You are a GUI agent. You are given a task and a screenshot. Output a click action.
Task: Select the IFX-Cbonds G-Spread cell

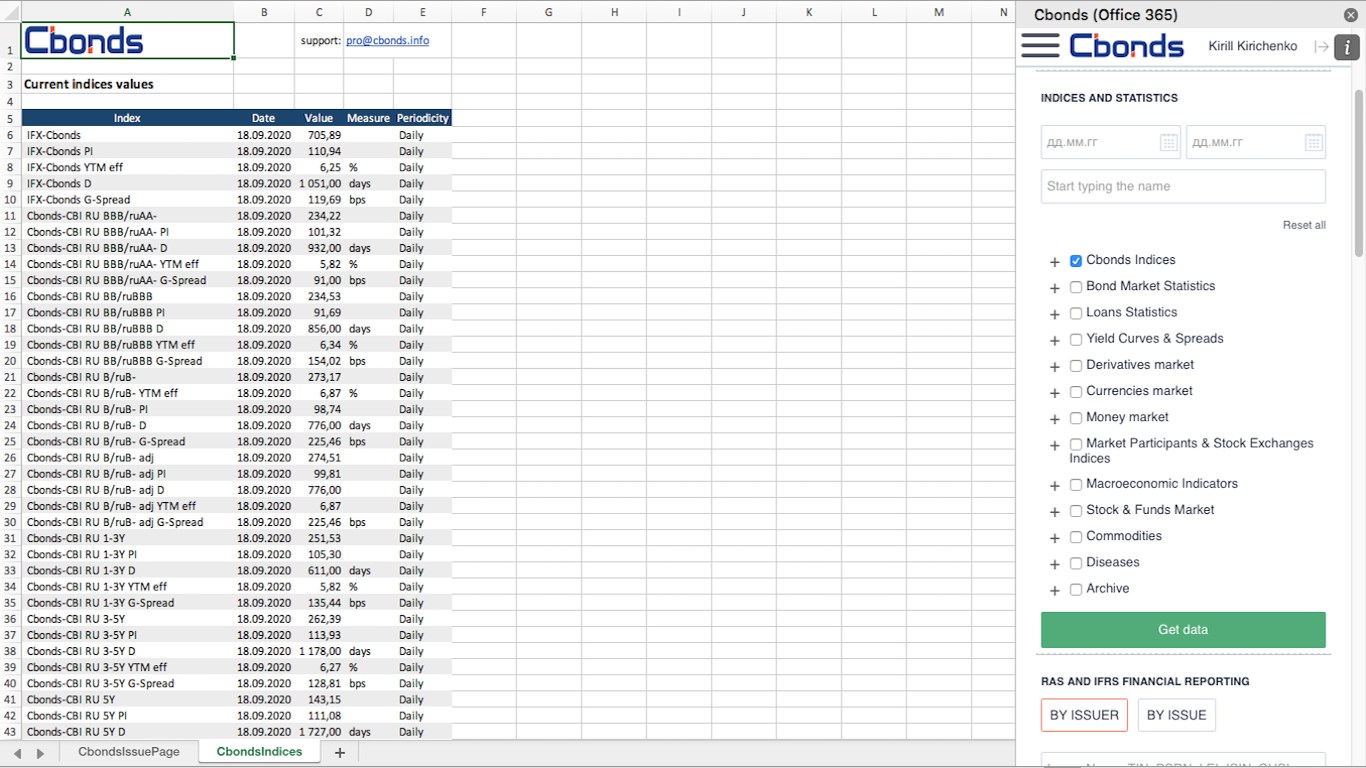pos(127,199)
